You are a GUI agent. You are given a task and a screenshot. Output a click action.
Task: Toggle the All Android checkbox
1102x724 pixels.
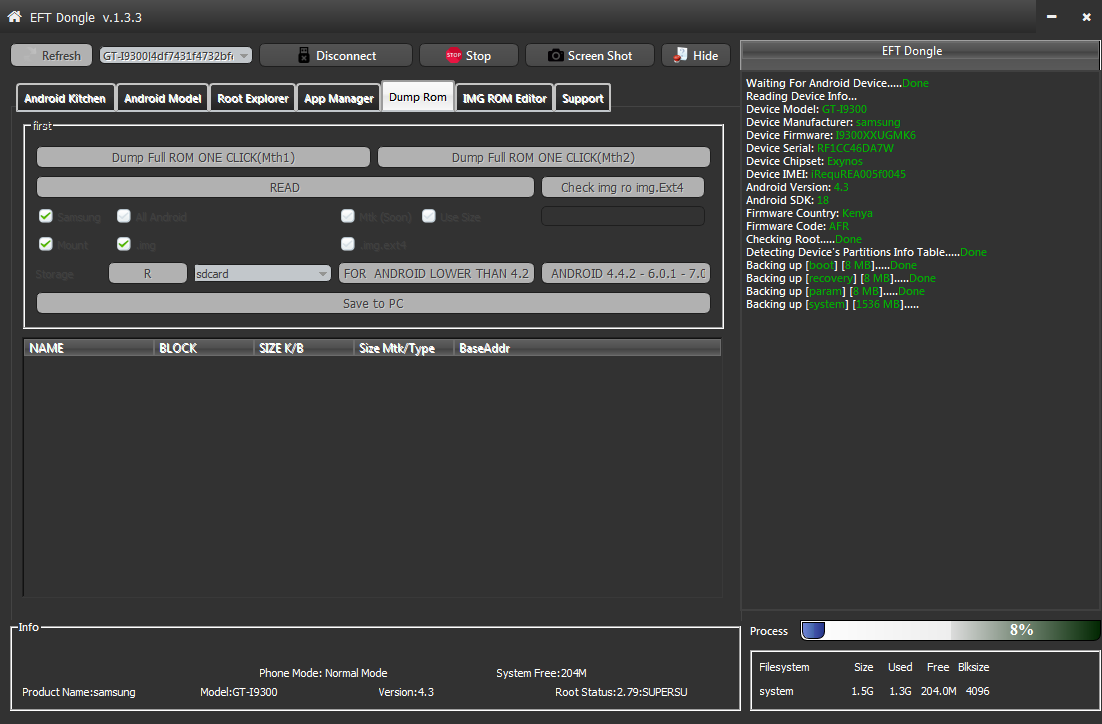coord(124,216)
